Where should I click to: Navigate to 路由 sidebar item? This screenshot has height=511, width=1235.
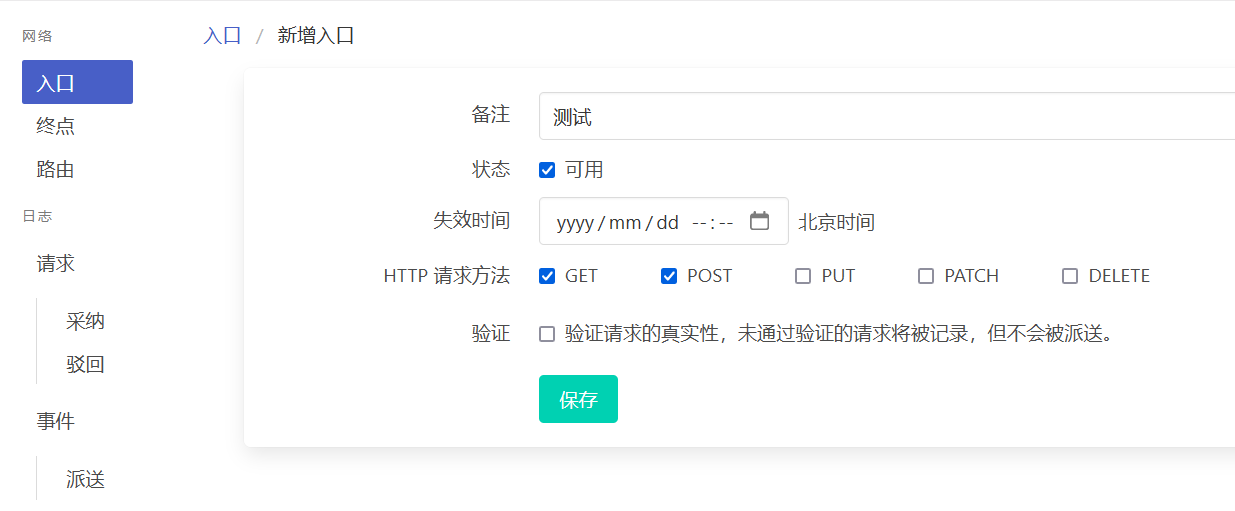pos(56,170)
